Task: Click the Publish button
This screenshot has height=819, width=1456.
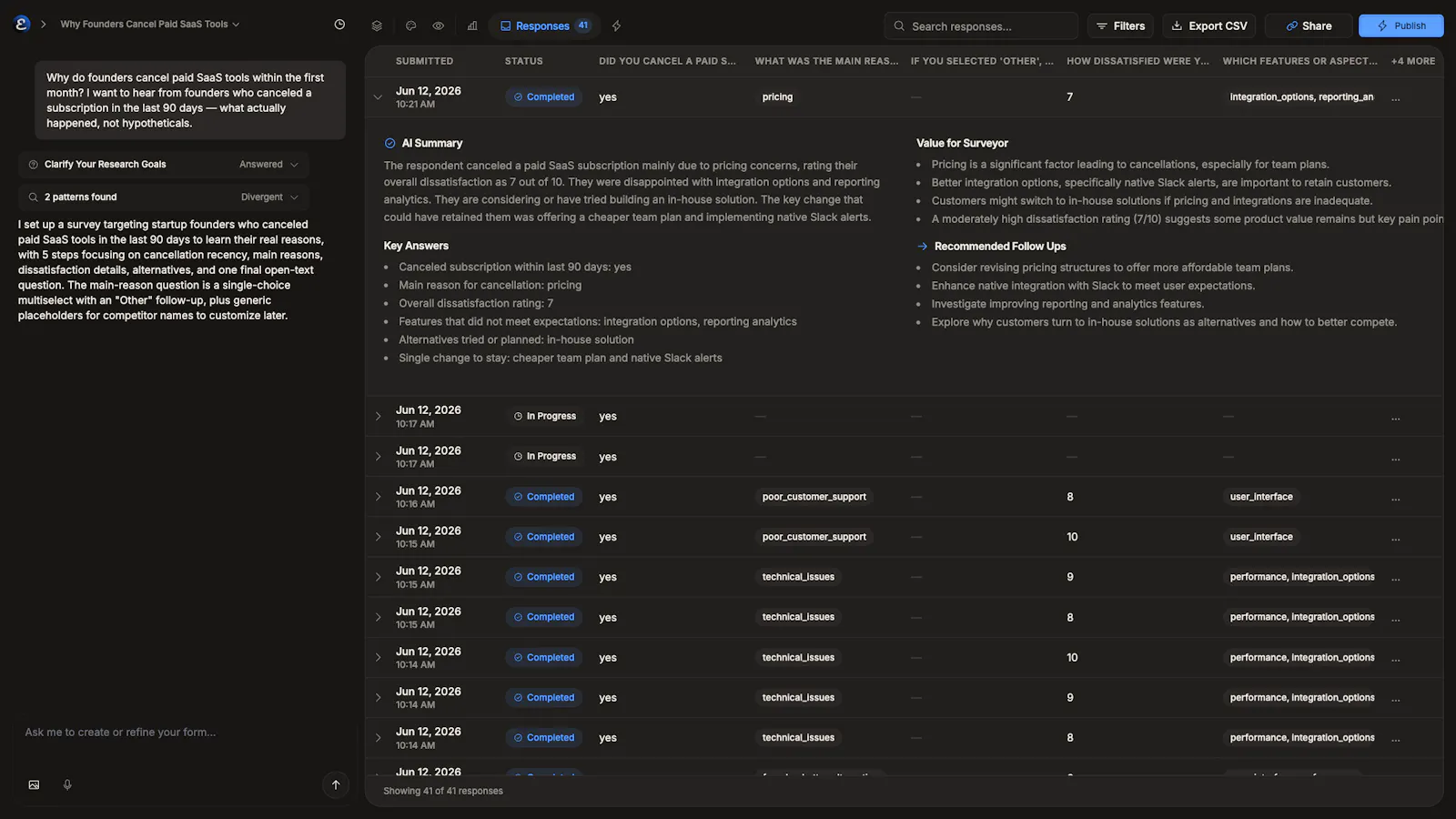Action: point(1401,25)
